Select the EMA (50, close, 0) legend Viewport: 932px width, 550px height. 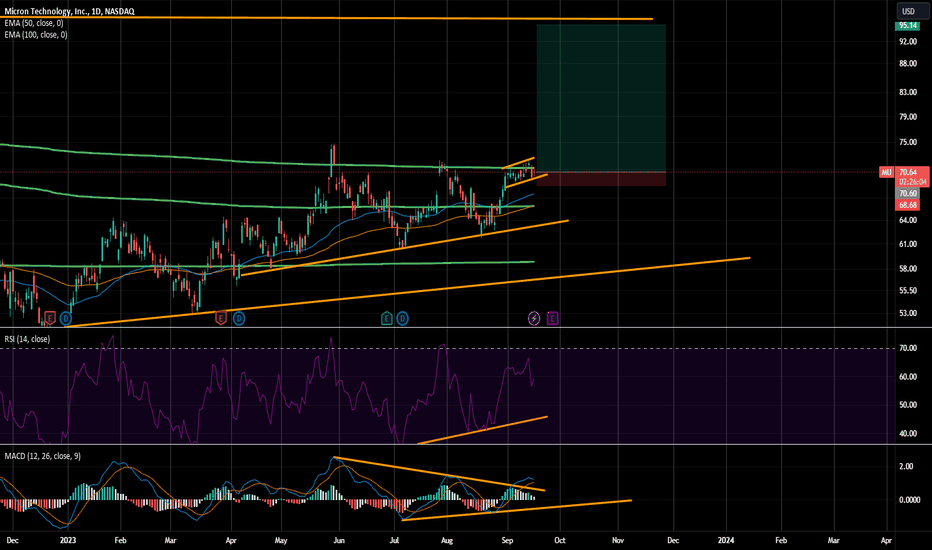[34, 23]
